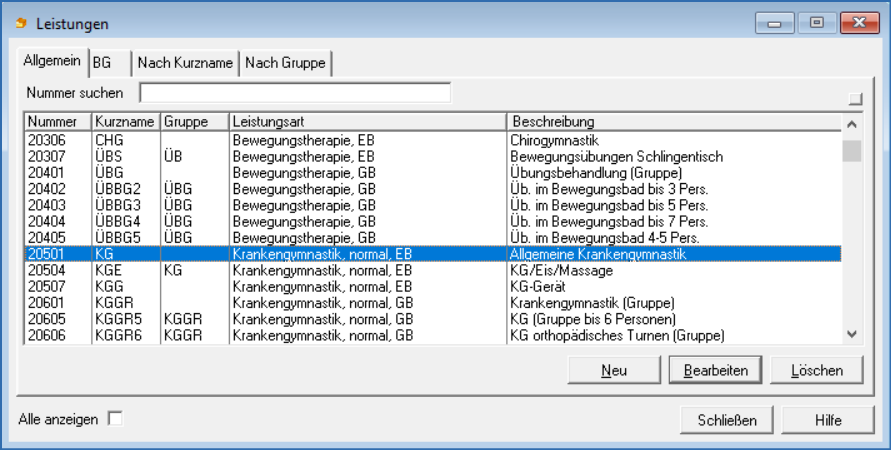Click the Beschreibung column header
Viewport: 891px width, 450px height.
tap(674, 122)
